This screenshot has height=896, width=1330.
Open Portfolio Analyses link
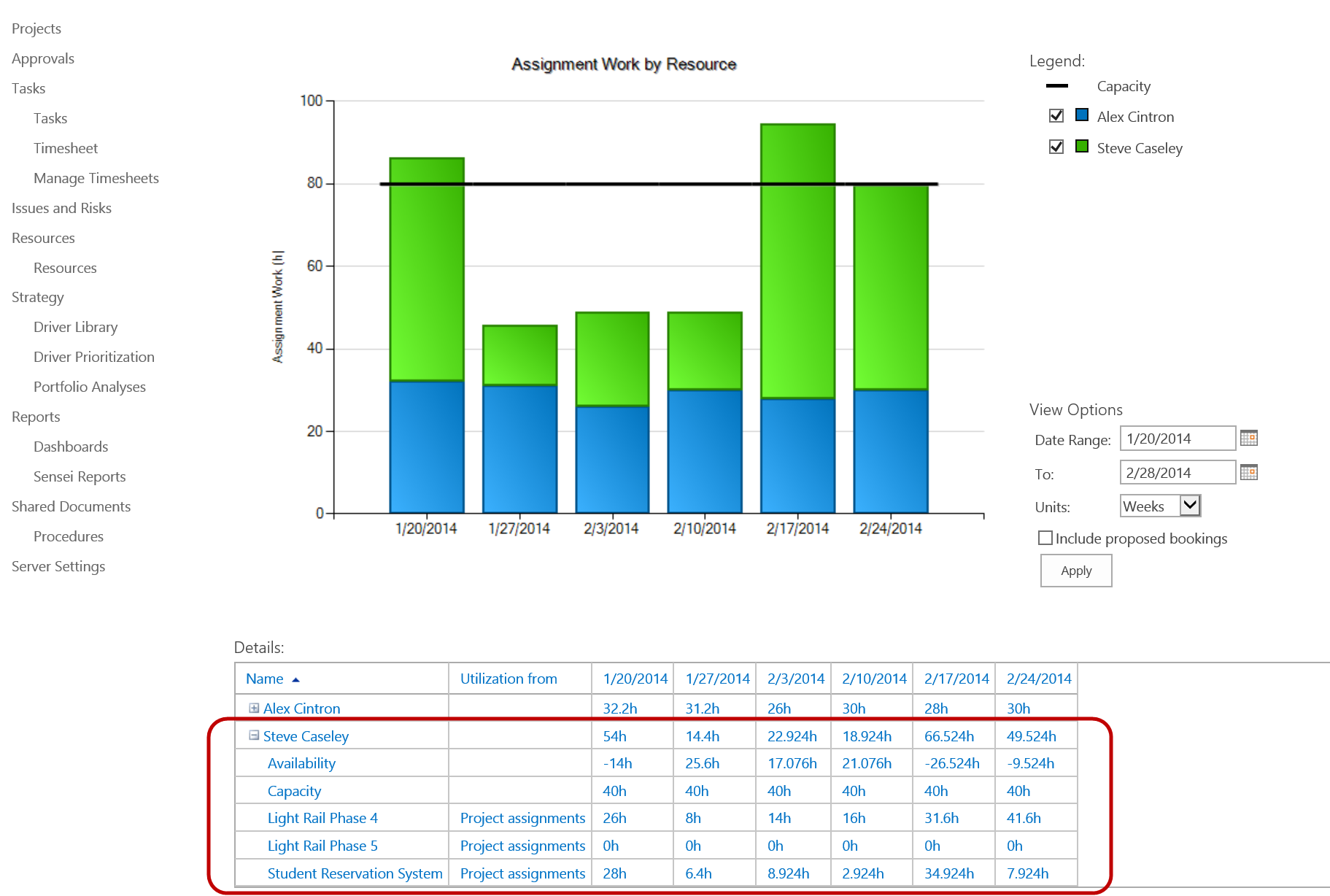coord(90,387)
